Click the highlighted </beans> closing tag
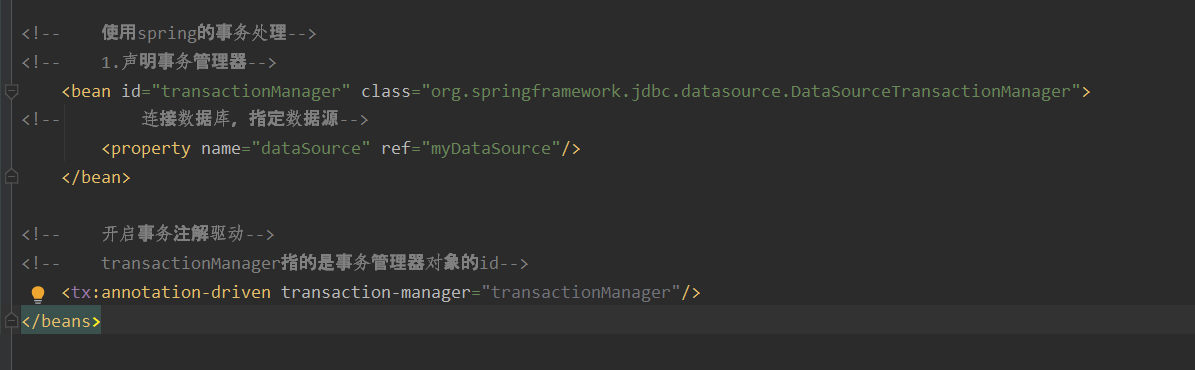Screen dimensions: 1195x370 (61, 321)
